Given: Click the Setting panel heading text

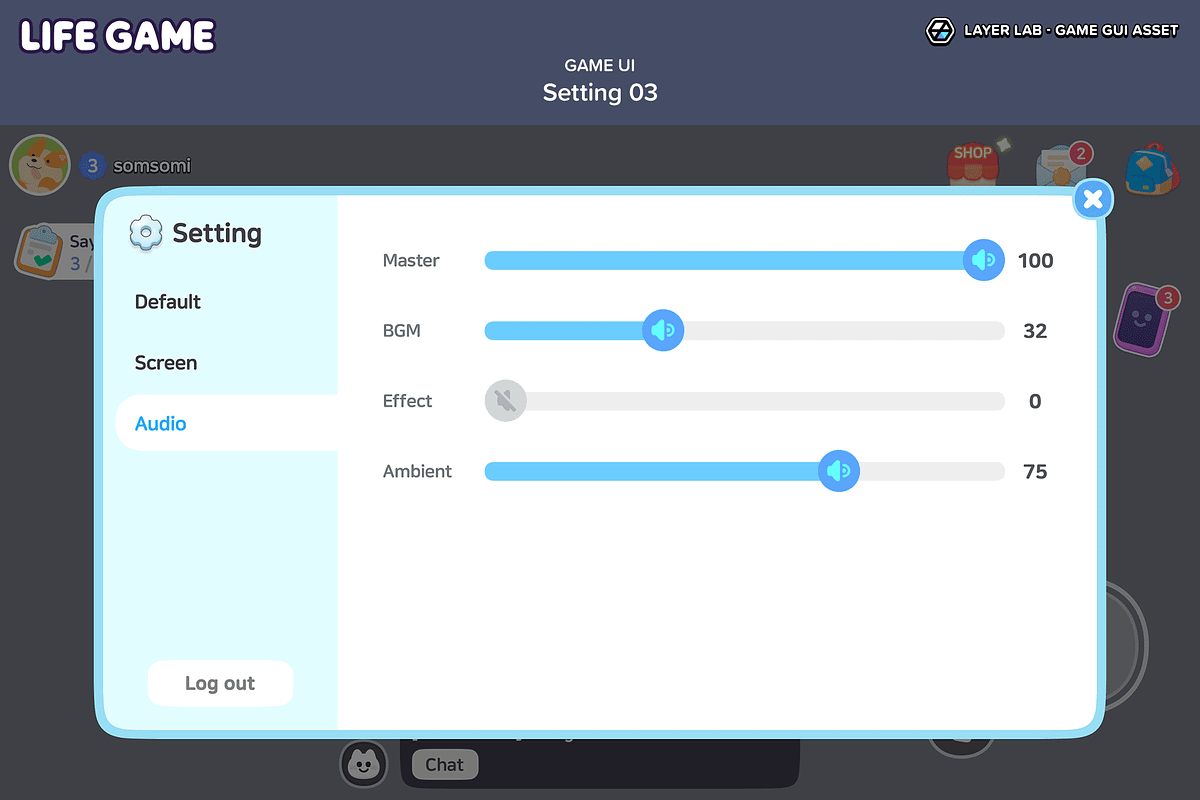Looking at the screenshot, I should tap(217, 233).
